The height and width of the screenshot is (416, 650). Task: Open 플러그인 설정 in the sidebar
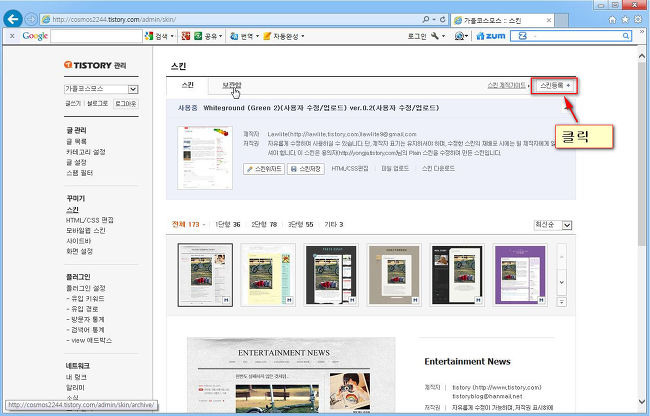pyautogui.click(x=86, y=288)
